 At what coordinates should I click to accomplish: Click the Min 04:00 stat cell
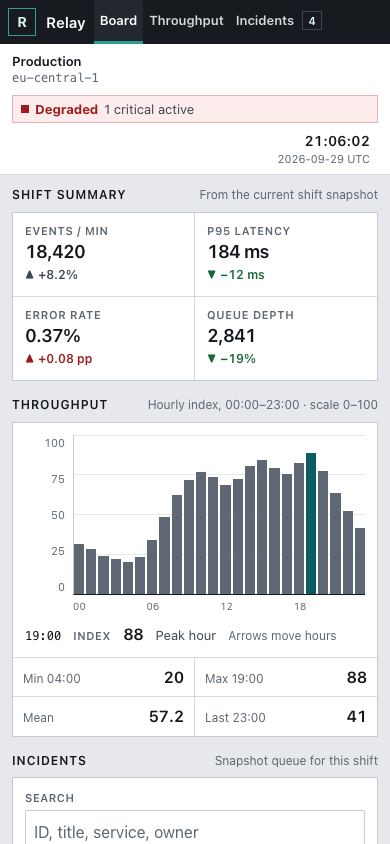(103, 677)
